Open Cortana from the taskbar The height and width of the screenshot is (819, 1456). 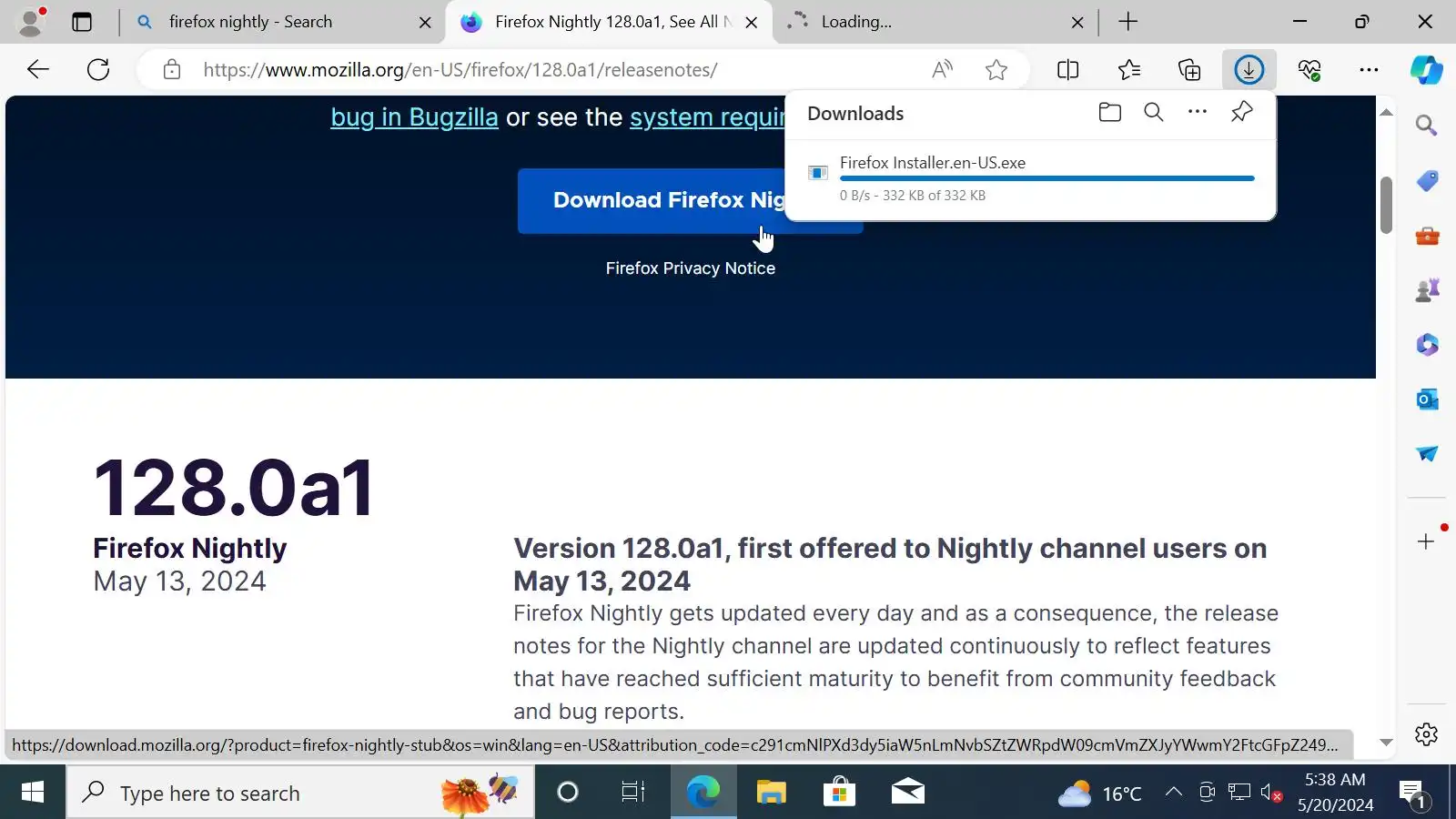tap(568, 793)
